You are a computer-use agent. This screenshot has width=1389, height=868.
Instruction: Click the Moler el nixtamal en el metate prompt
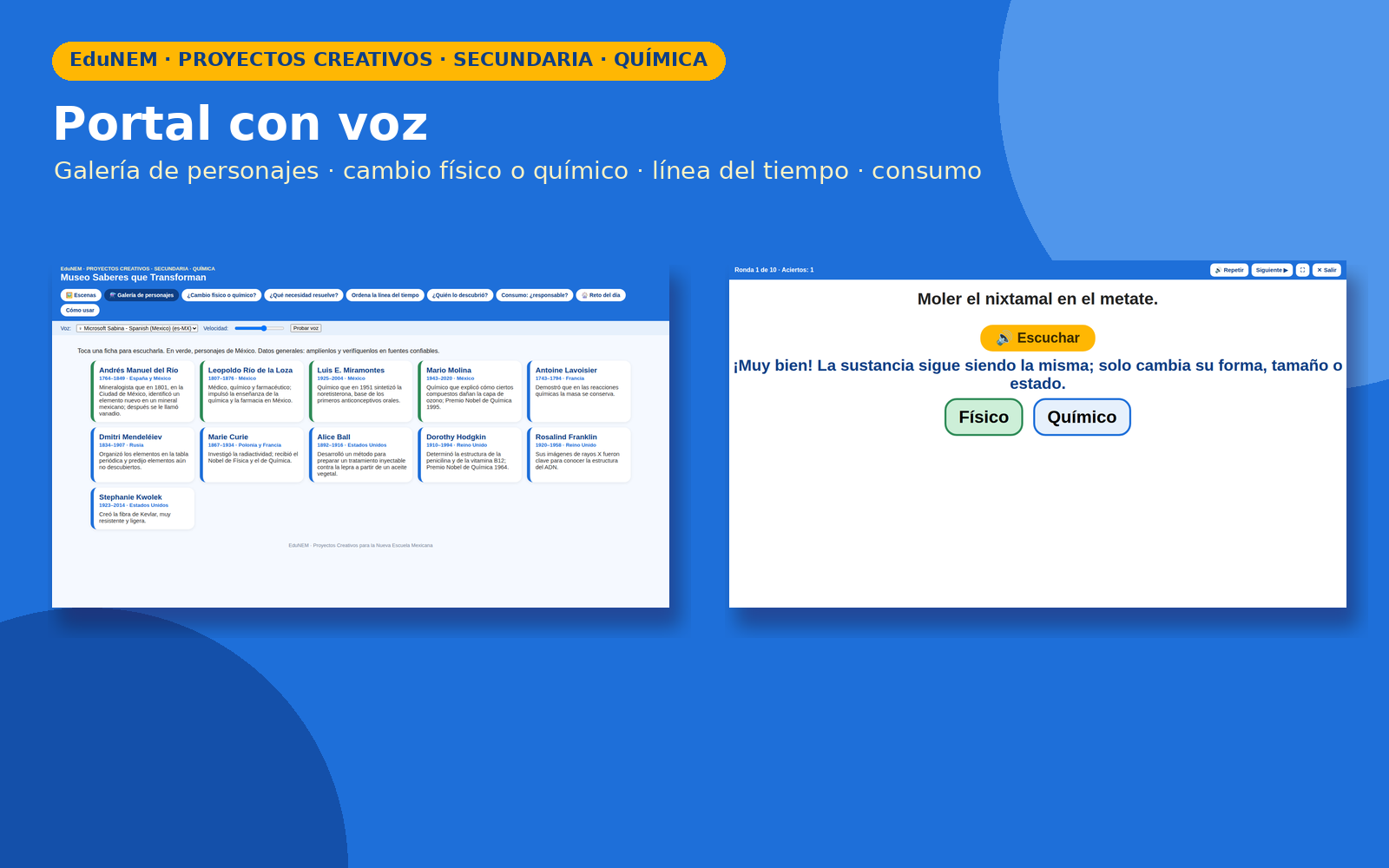pos(1037,299)
